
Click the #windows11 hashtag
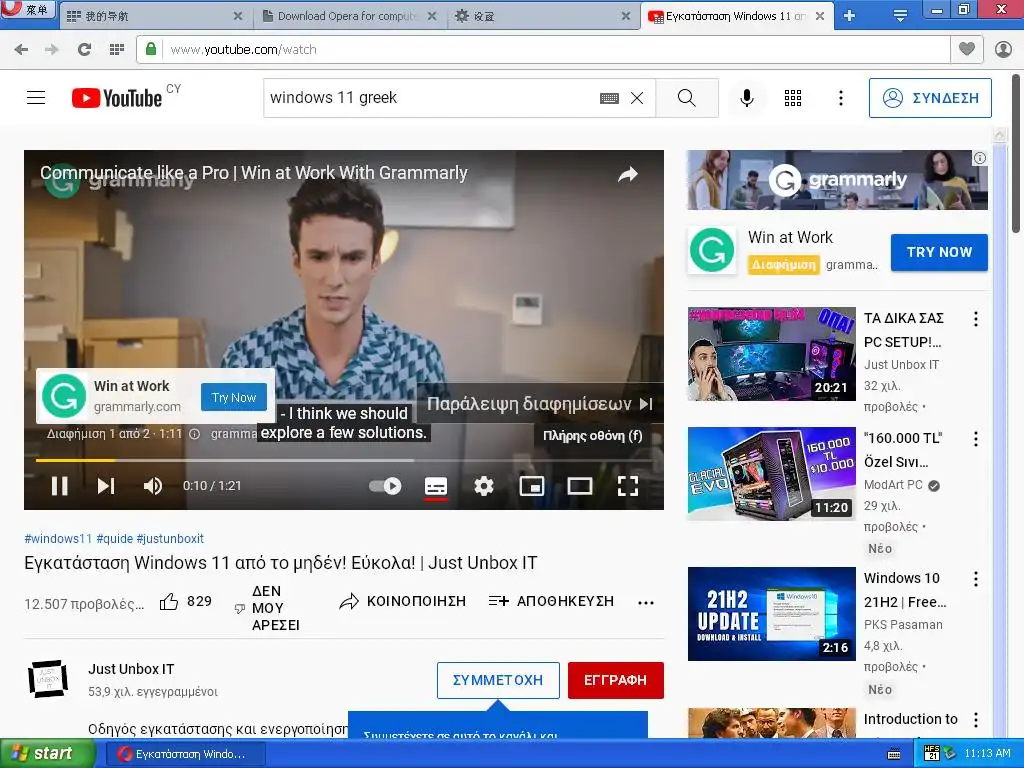coord(58,539)
